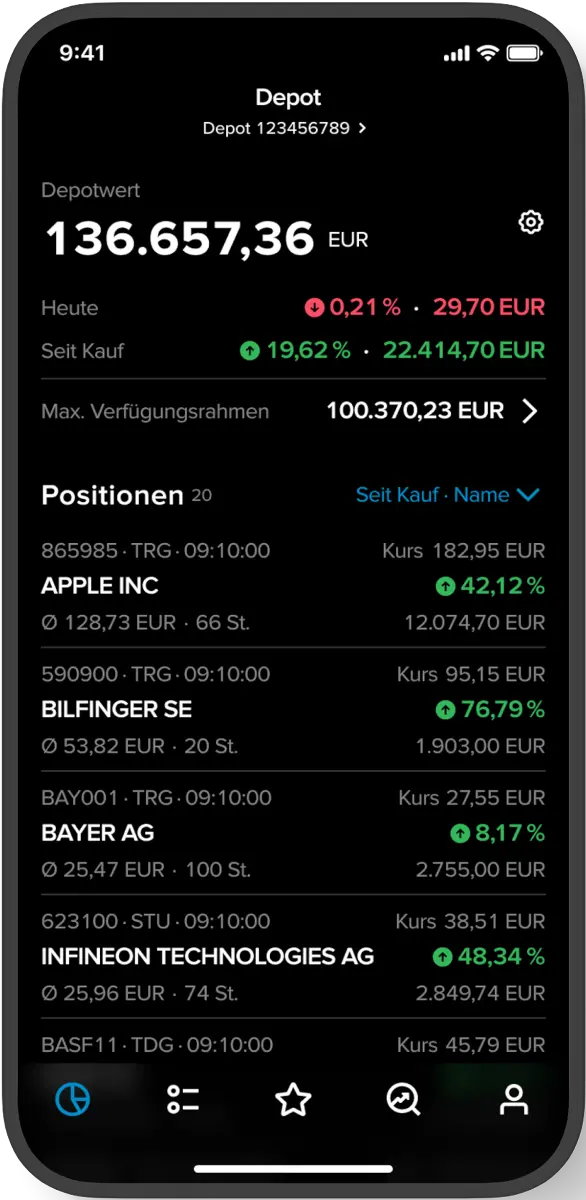Tap the Positionen heading
Screen dimensions: 586x1200
coord(112,495)
